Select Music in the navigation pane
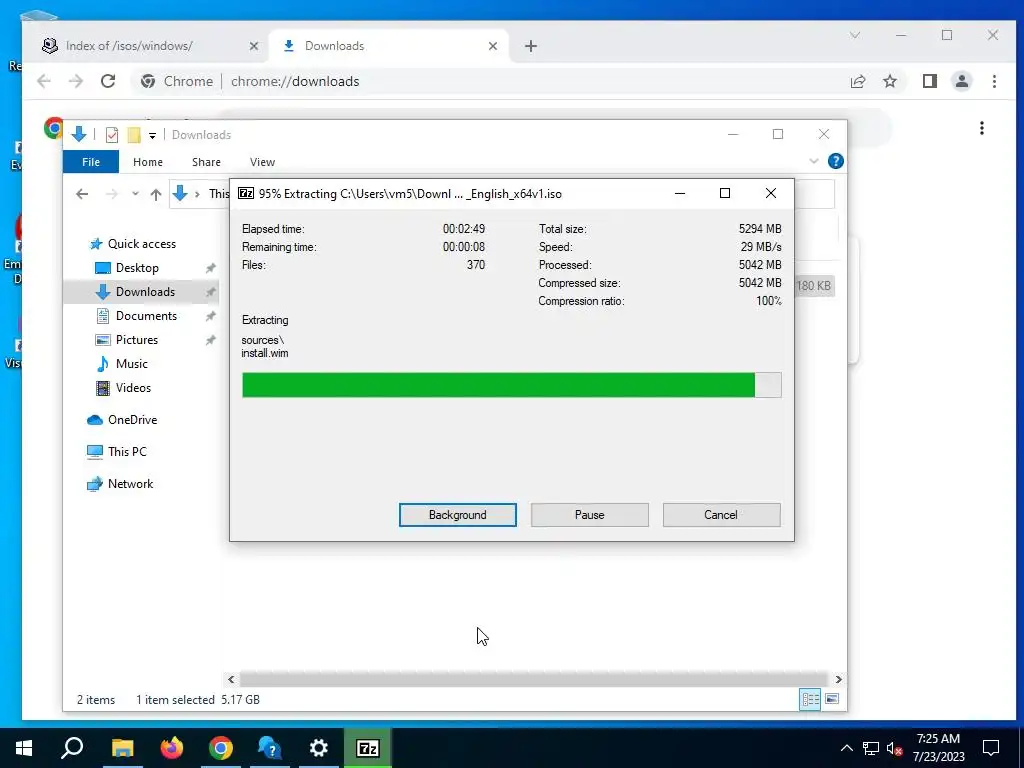 (131, 364)
